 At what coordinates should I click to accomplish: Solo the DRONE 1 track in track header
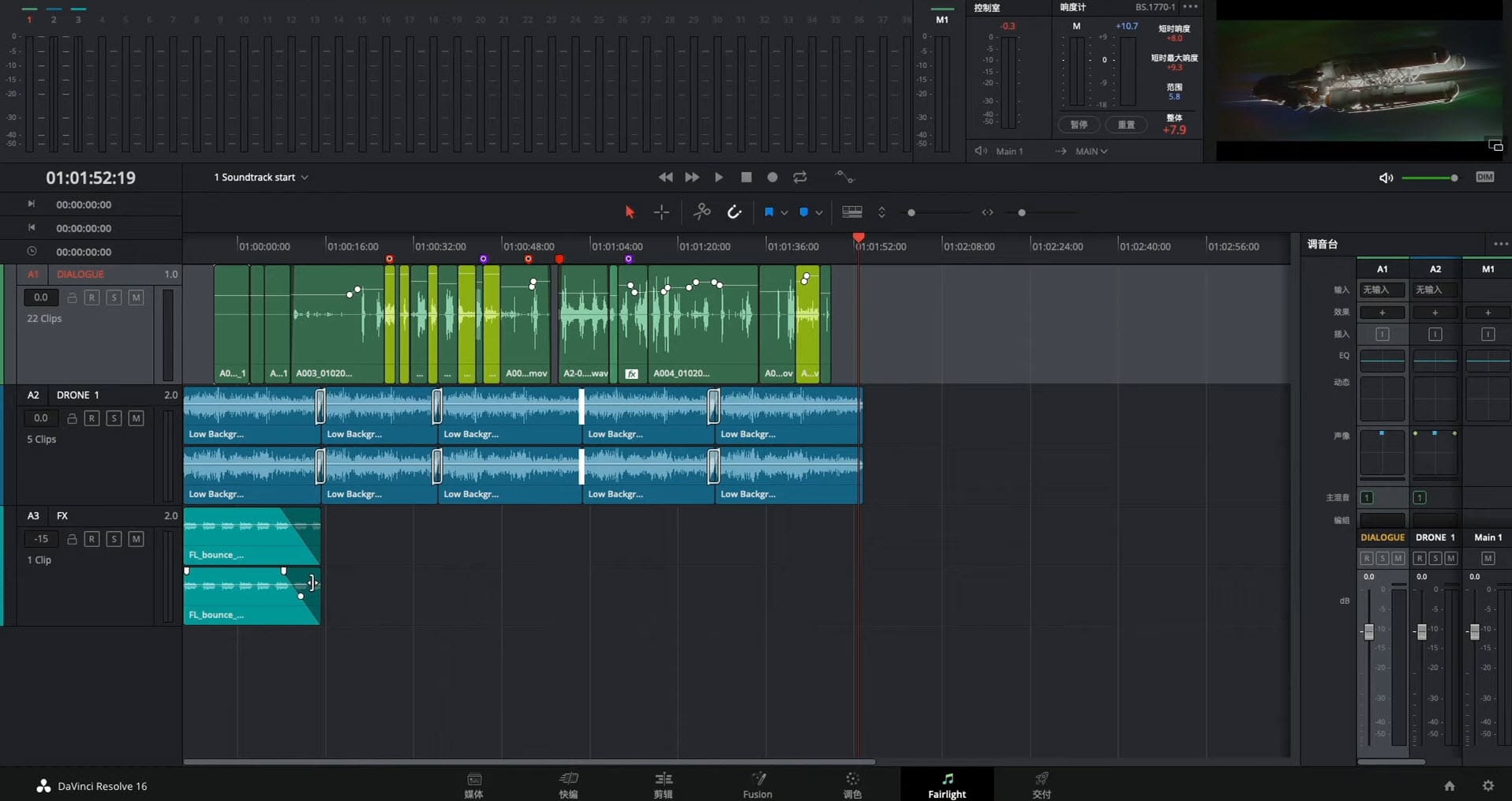tap(114, 418)
